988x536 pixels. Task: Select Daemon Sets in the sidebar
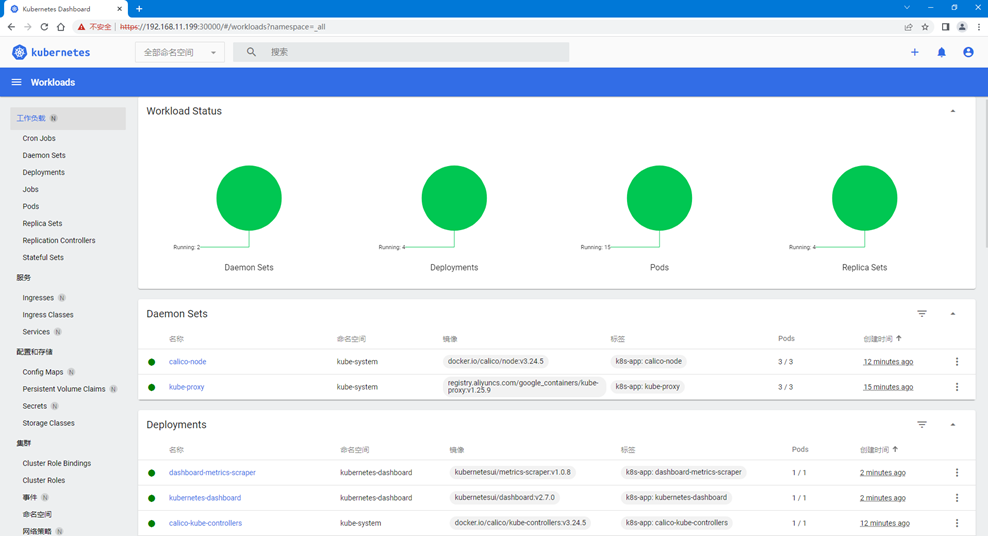pos(44,155)
